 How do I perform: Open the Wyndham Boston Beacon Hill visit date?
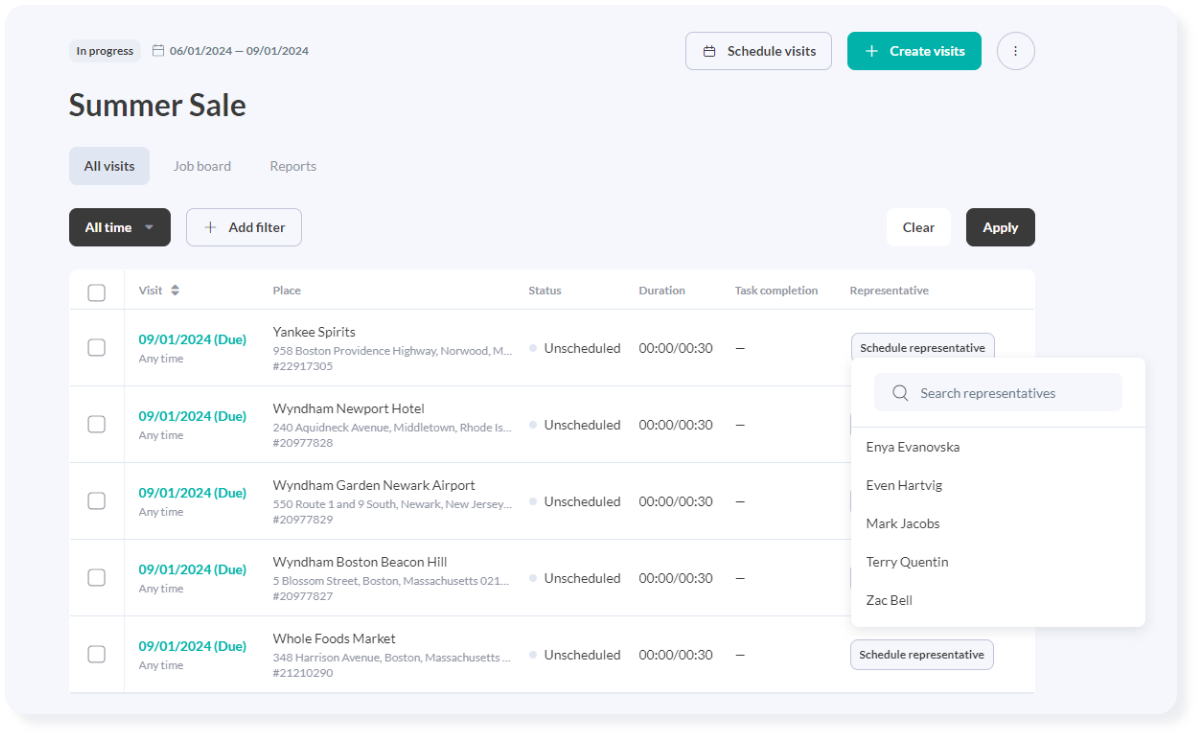pyautogui.click(x=192, y=570)
